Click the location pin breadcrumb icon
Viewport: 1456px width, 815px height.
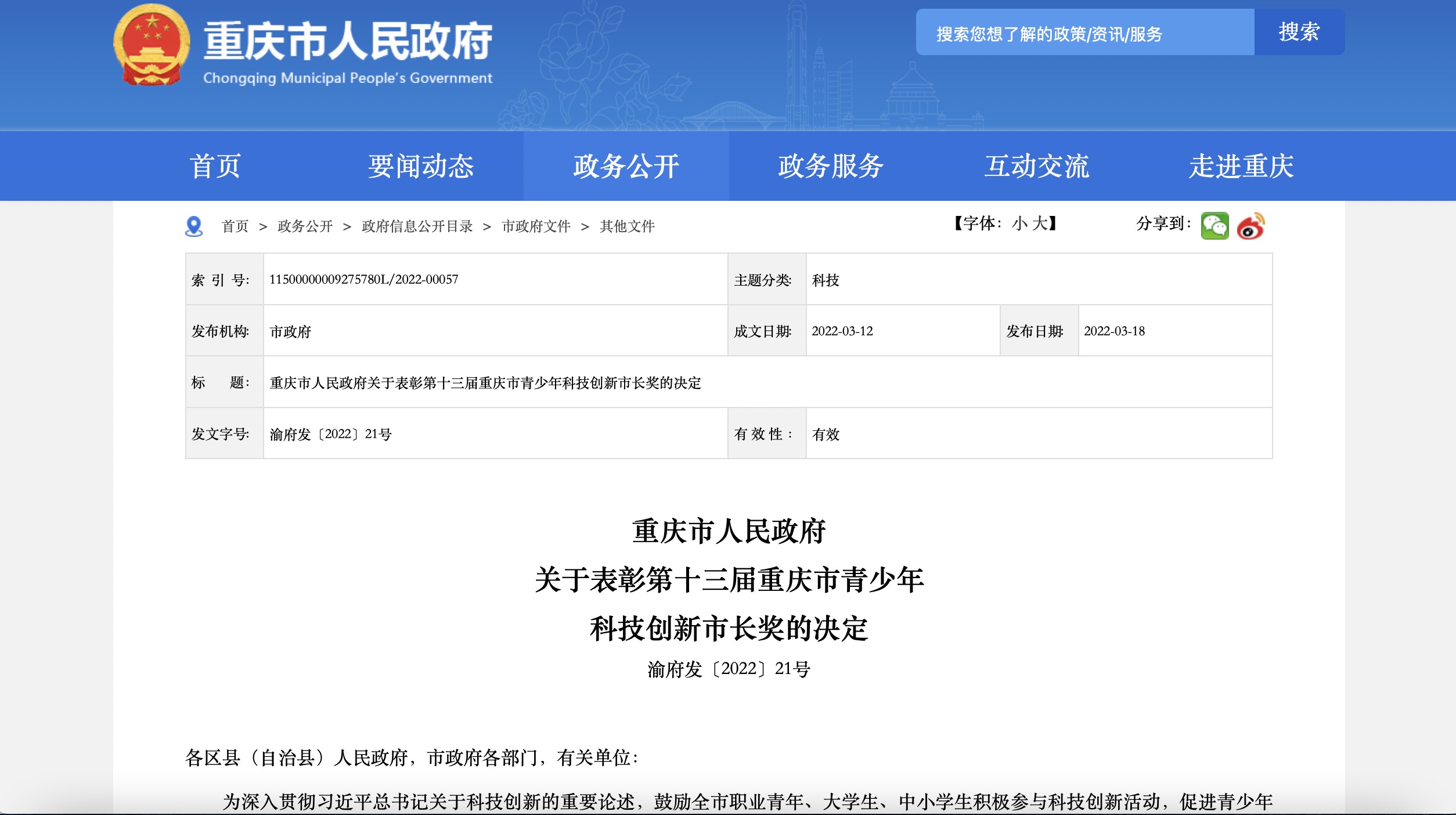(194, 226)
